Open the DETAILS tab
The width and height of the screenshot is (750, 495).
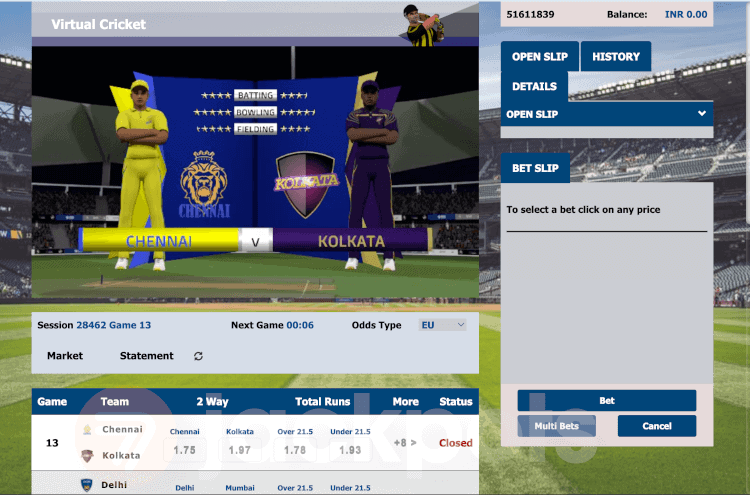point(534,87)
